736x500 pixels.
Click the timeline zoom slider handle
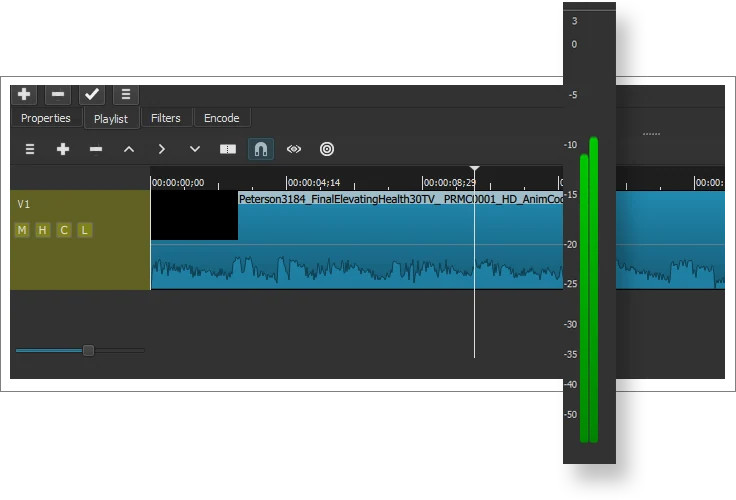pyautogui.click(x=88, y=350)
